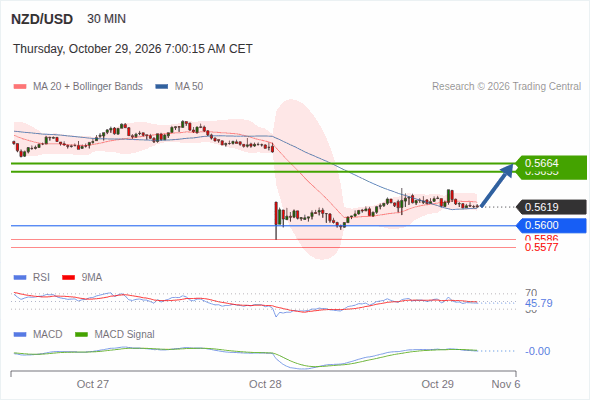Click the blue RSI legend swatch
The width and height of the screenshot is (590, 400).
(20, 278)
